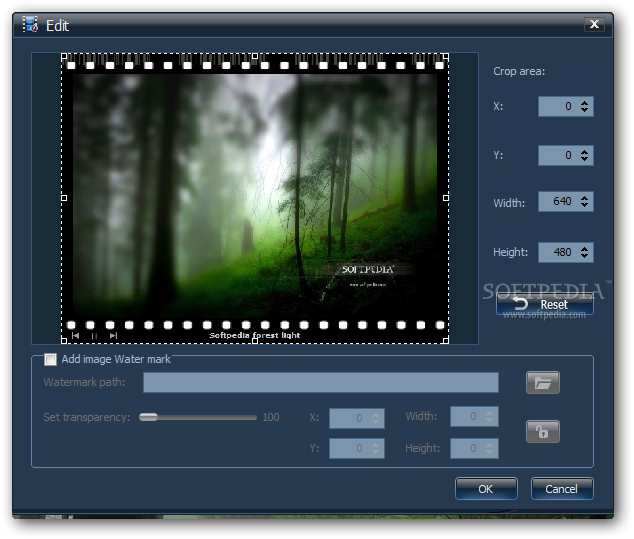Click the watermark X position field
Viewport: 634px width, 539px height.
point(357,418)
